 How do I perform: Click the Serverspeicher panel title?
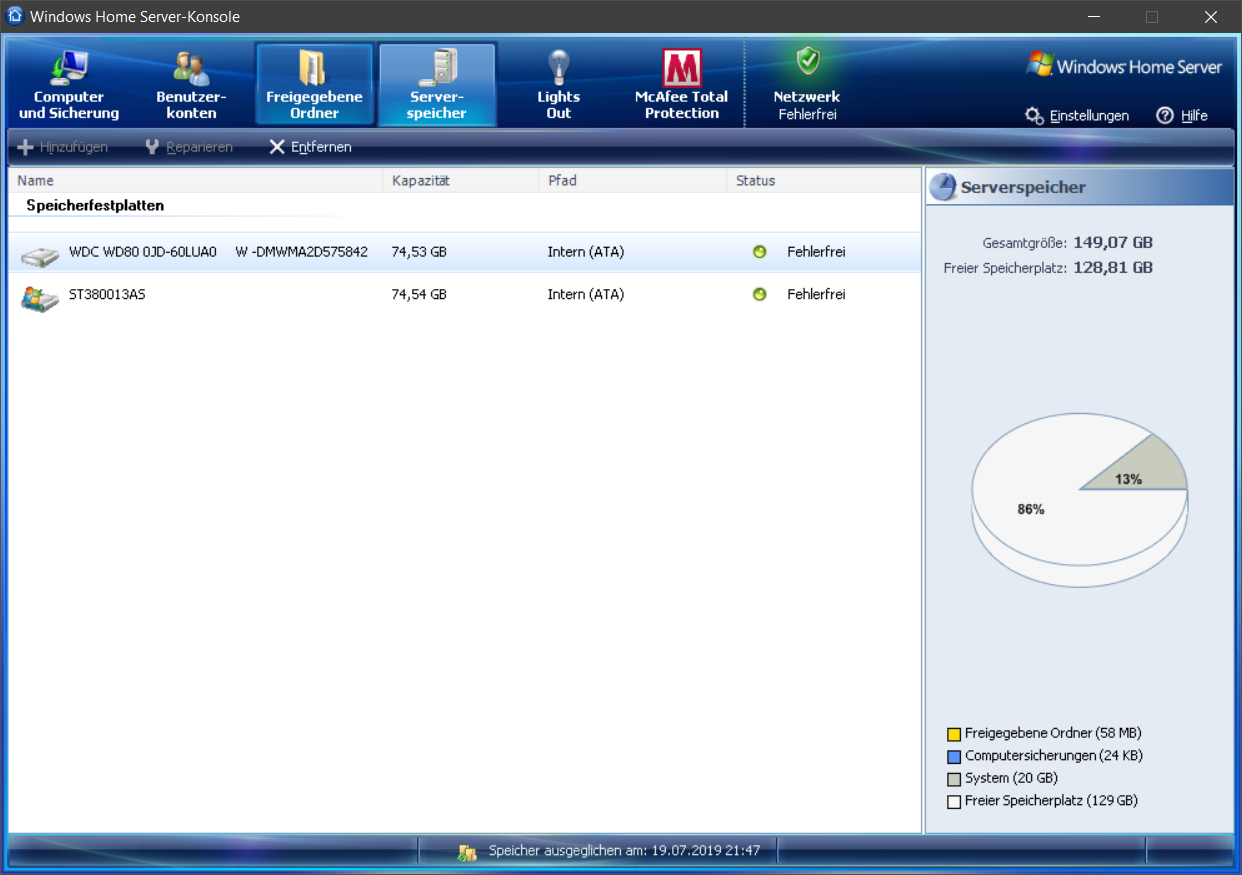pyautogui.click(x=1023, y=187)
